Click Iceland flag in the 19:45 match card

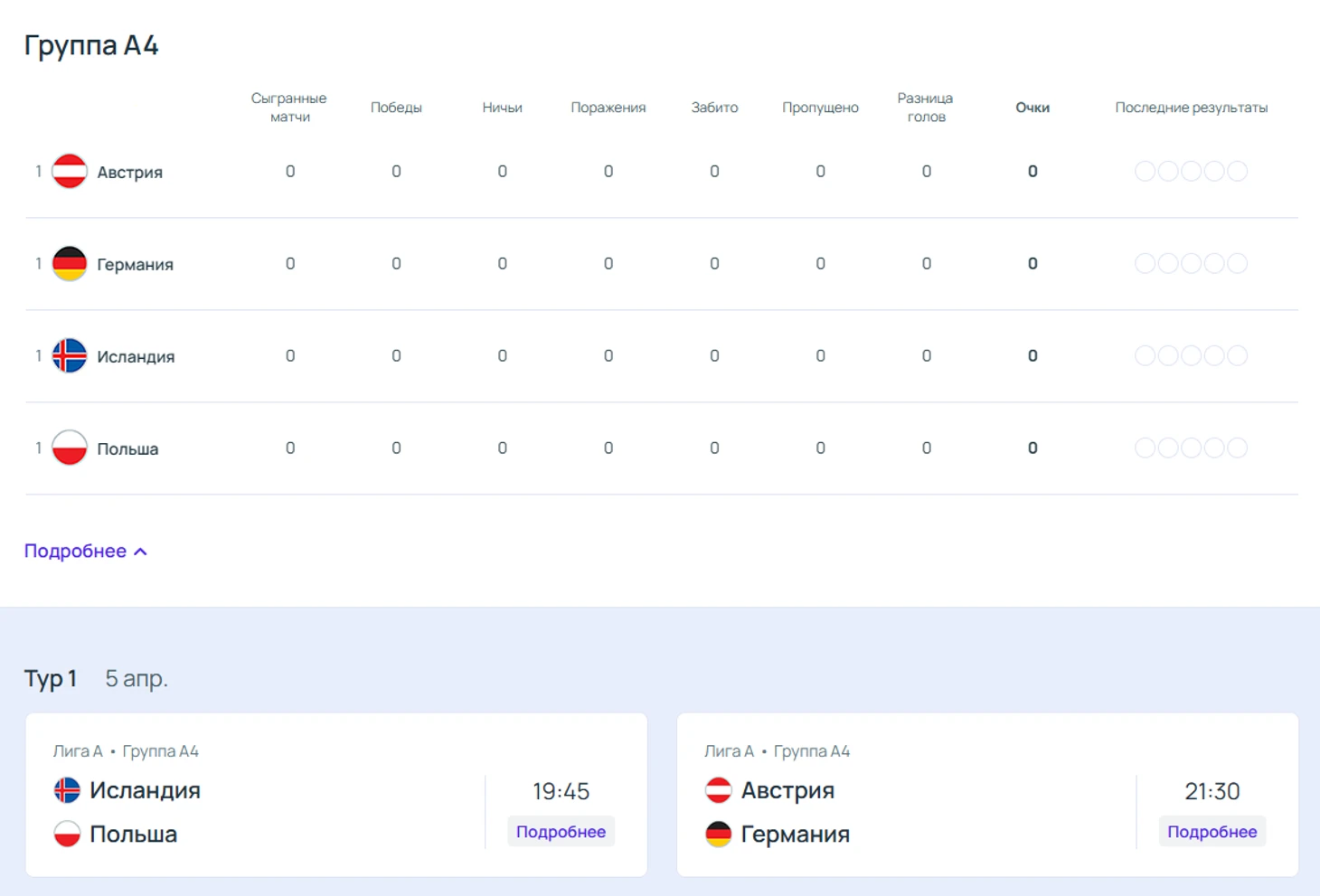(x=67, y=790)
